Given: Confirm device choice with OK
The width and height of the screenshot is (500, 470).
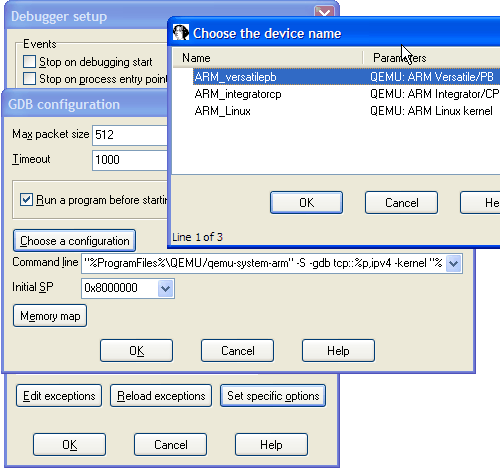Looking at the screenshot, I should click(x=306, y=202).
